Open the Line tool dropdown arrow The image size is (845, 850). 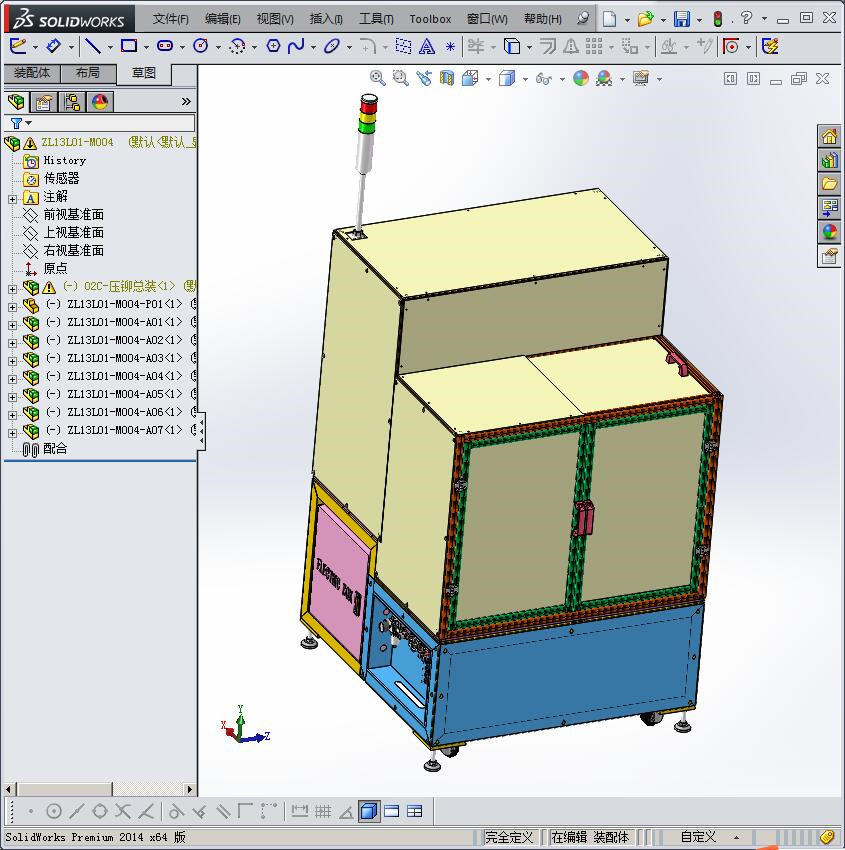[x=110, y=47]
